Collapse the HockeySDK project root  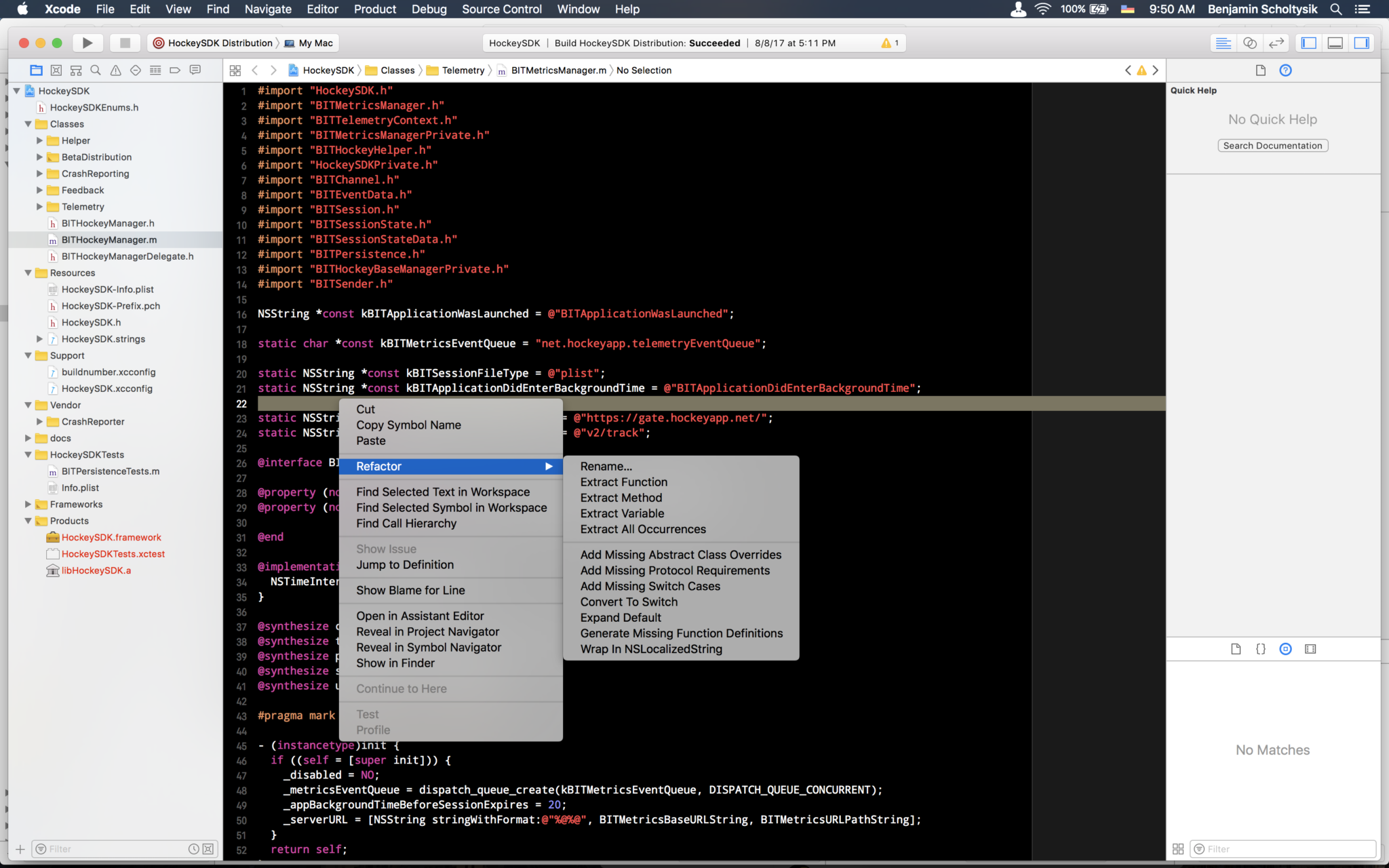click(16, 91)
